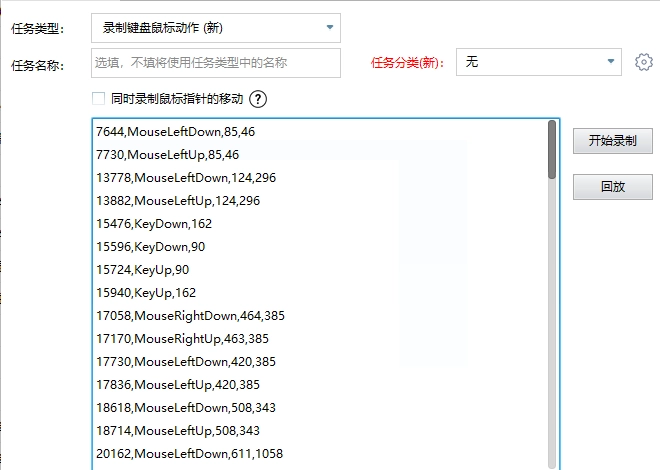
Task: Click the action list scrollbar thumb
Action: [552, 150]
